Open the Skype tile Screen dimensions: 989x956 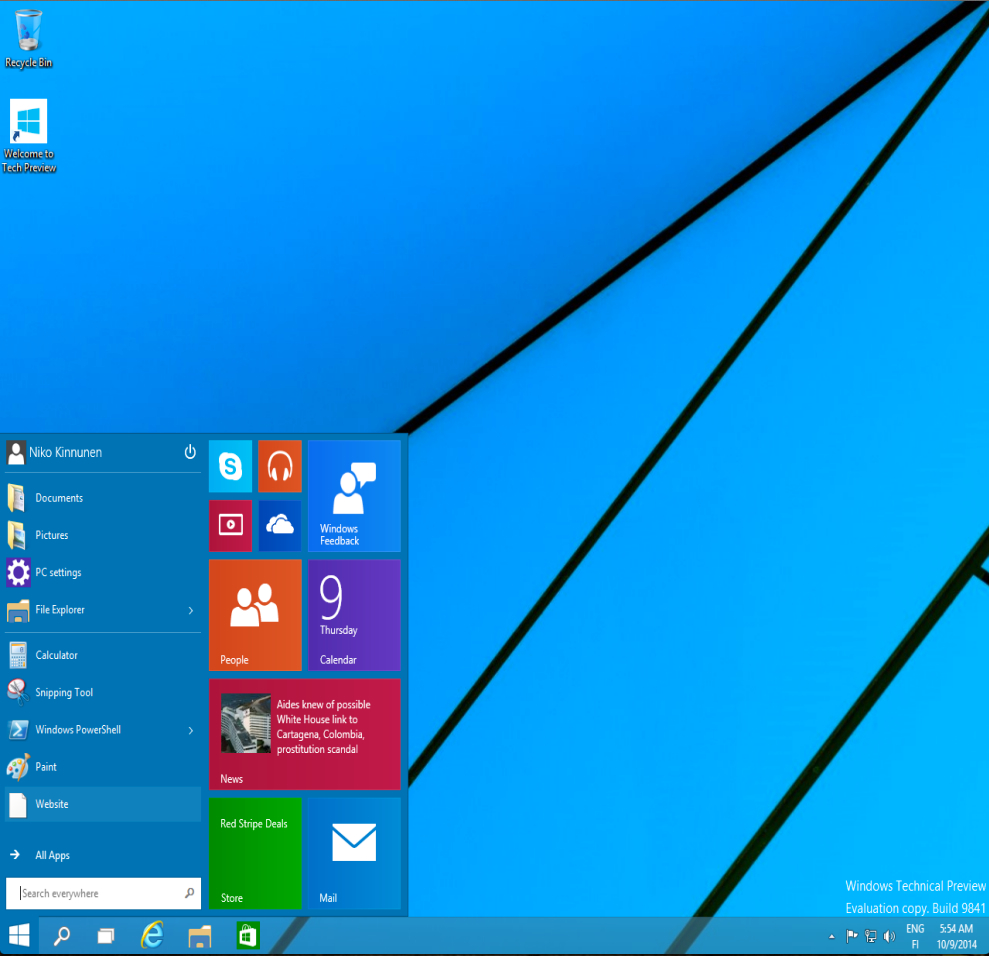(x=230, y=466)
